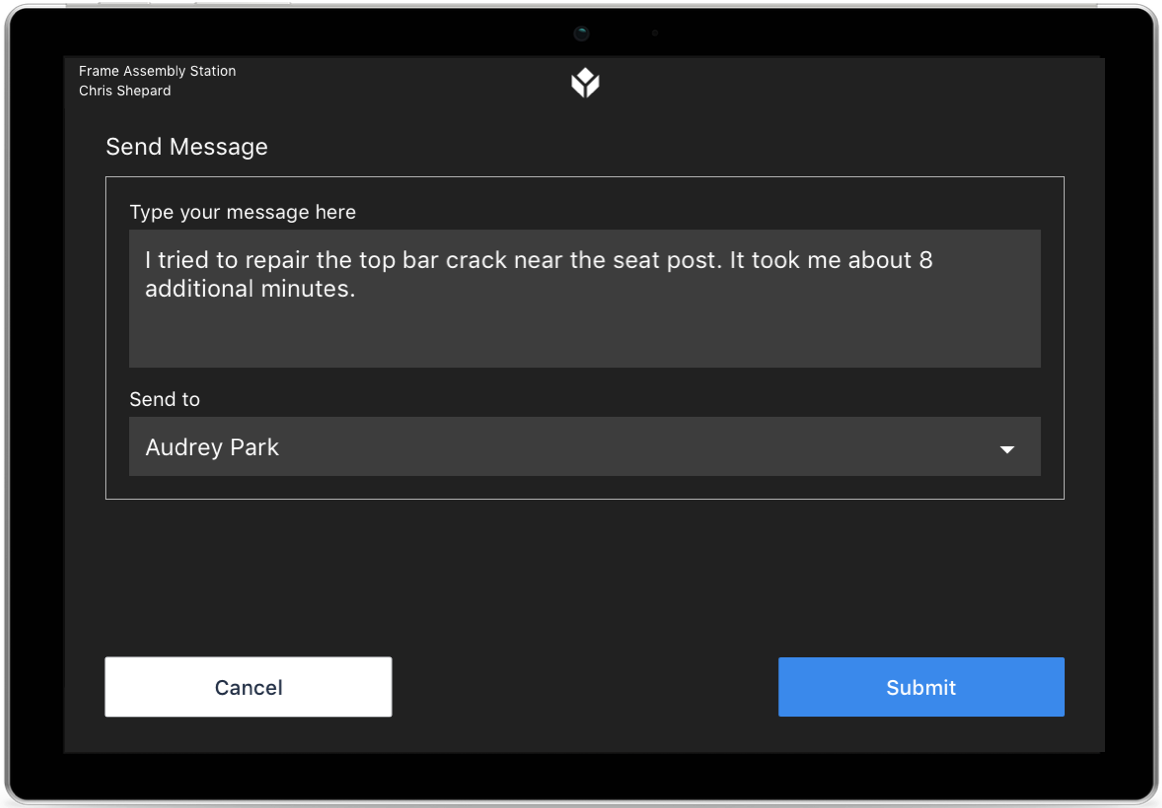
Task: Click the 'Type your message here' label
Action: coord(242,212)
